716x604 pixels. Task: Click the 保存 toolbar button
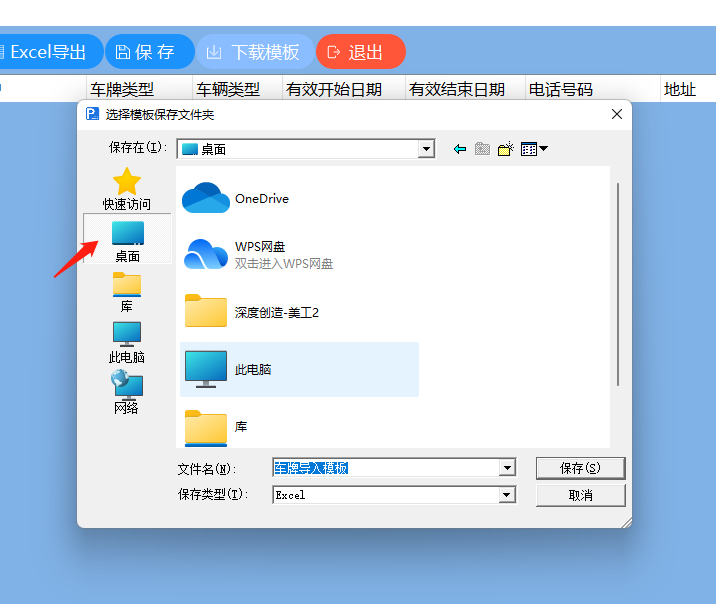150,52
